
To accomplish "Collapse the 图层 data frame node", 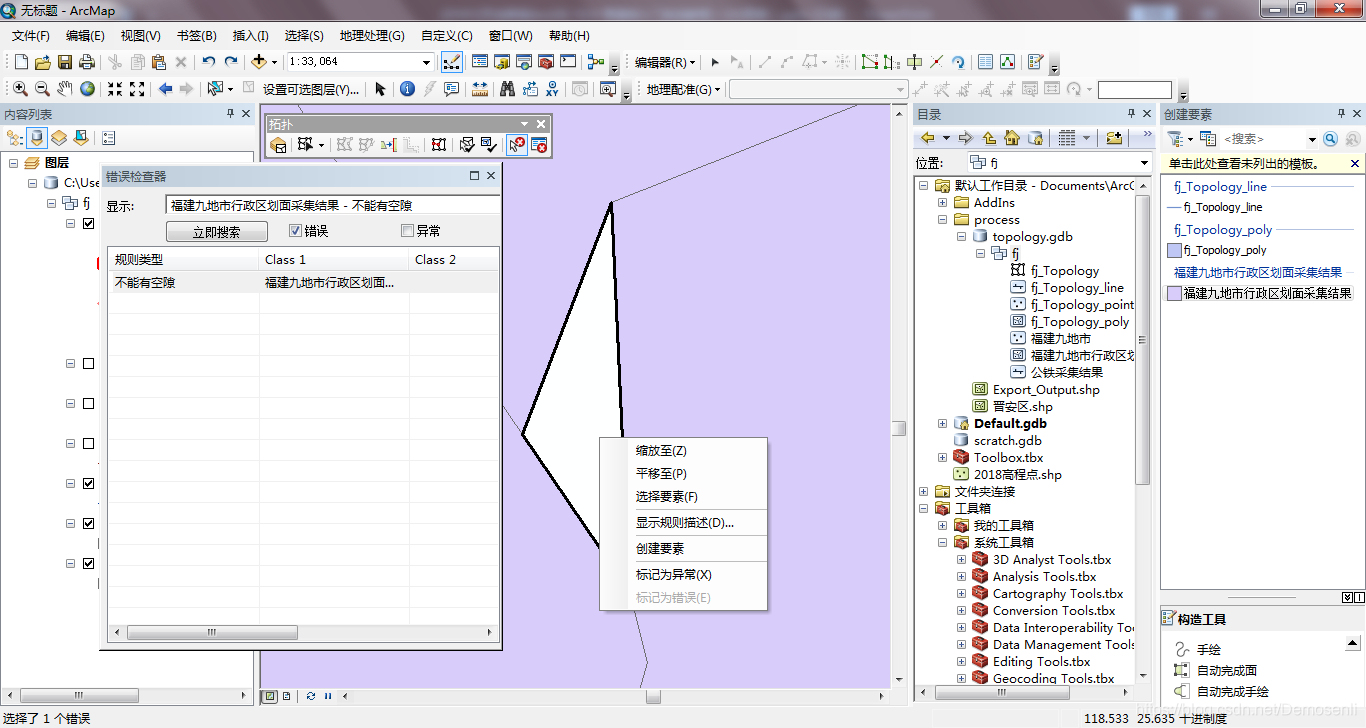I will point(14,163).
